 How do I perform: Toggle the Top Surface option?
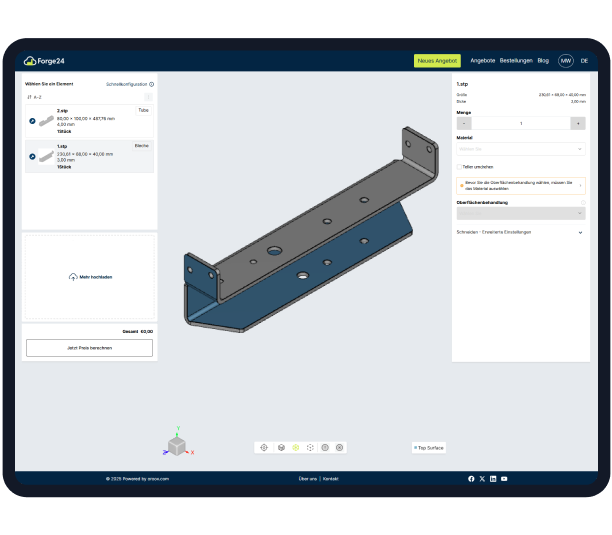tap(428, 448)
